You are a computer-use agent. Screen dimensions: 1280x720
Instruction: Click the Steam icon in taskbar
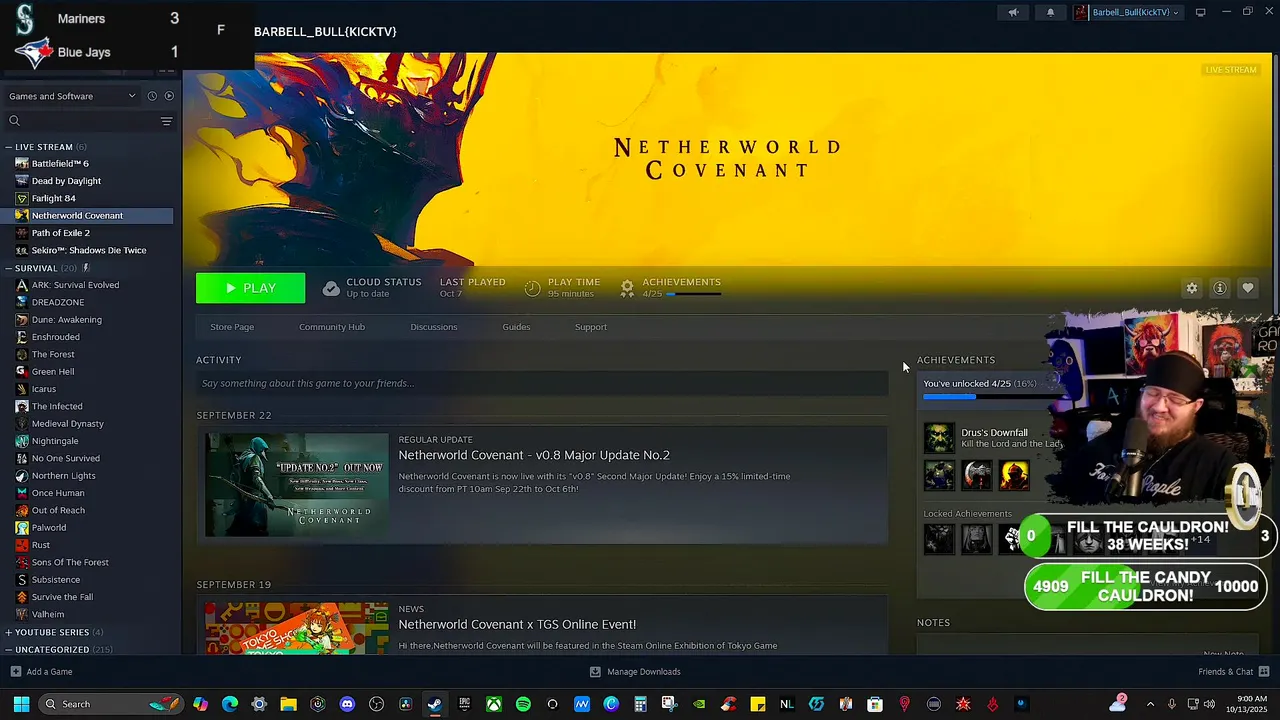435,704
